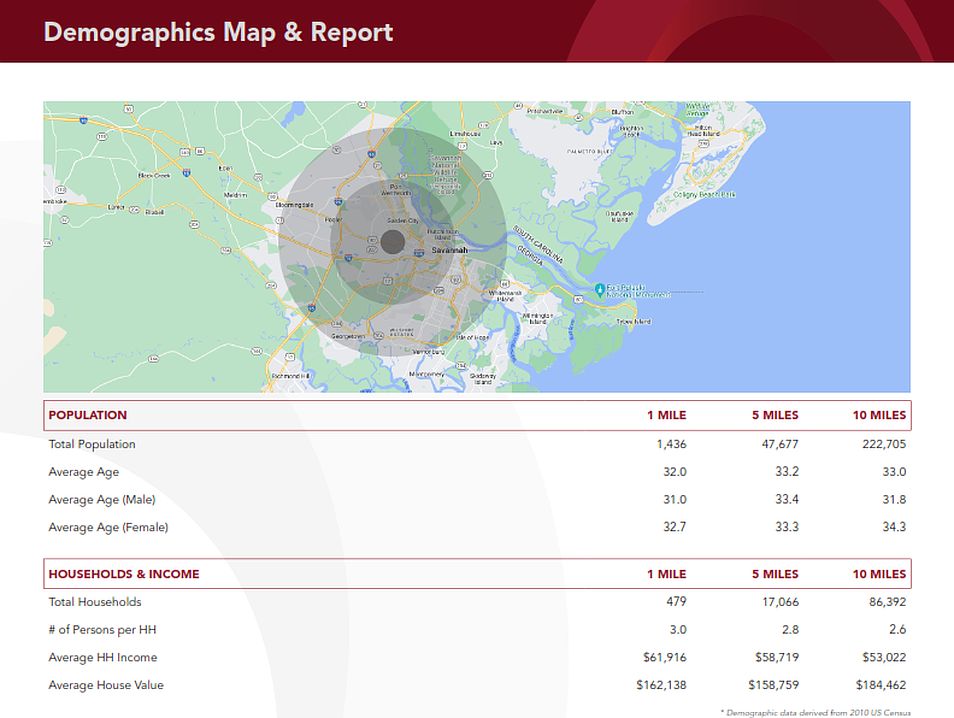954x718 pixels.
Task: Click the 2010 US Census footnote
Action: pyautogui.click(x=815, y=713)
